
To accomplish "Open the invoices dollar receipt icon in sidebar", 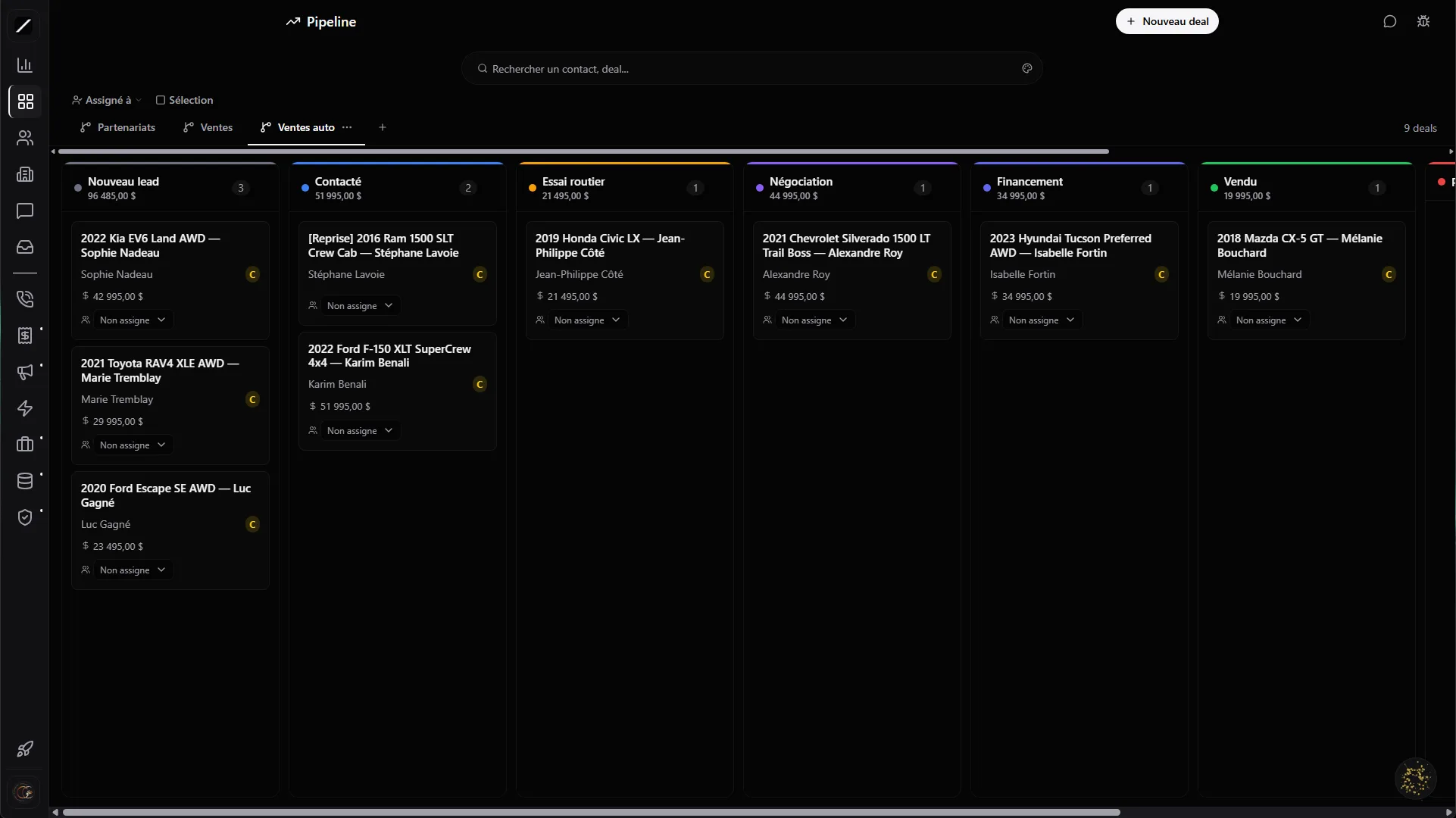I will [x=25, y=336].
